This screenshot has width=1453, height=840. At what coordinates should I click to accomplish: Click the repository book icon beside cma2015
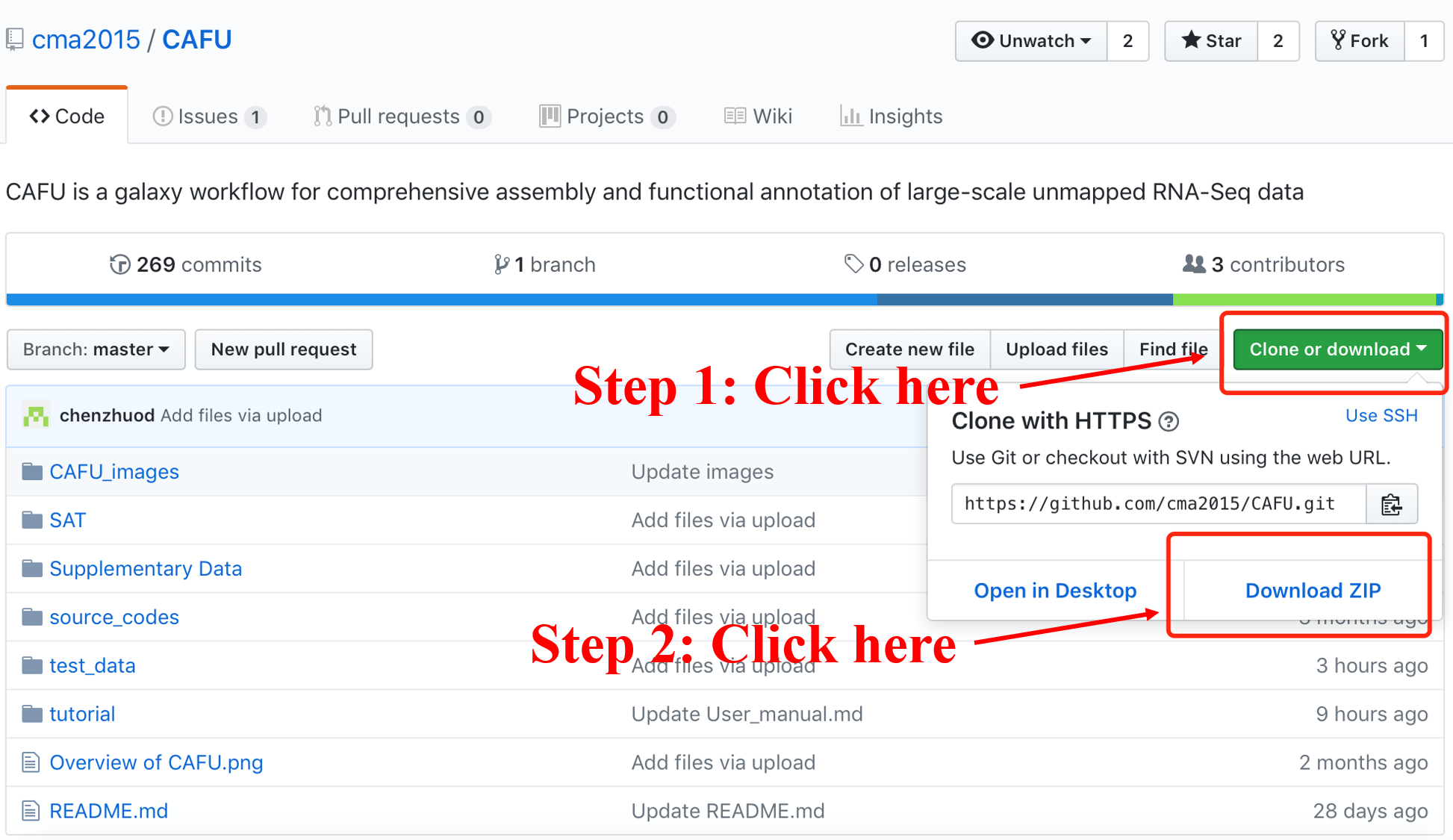15,40
